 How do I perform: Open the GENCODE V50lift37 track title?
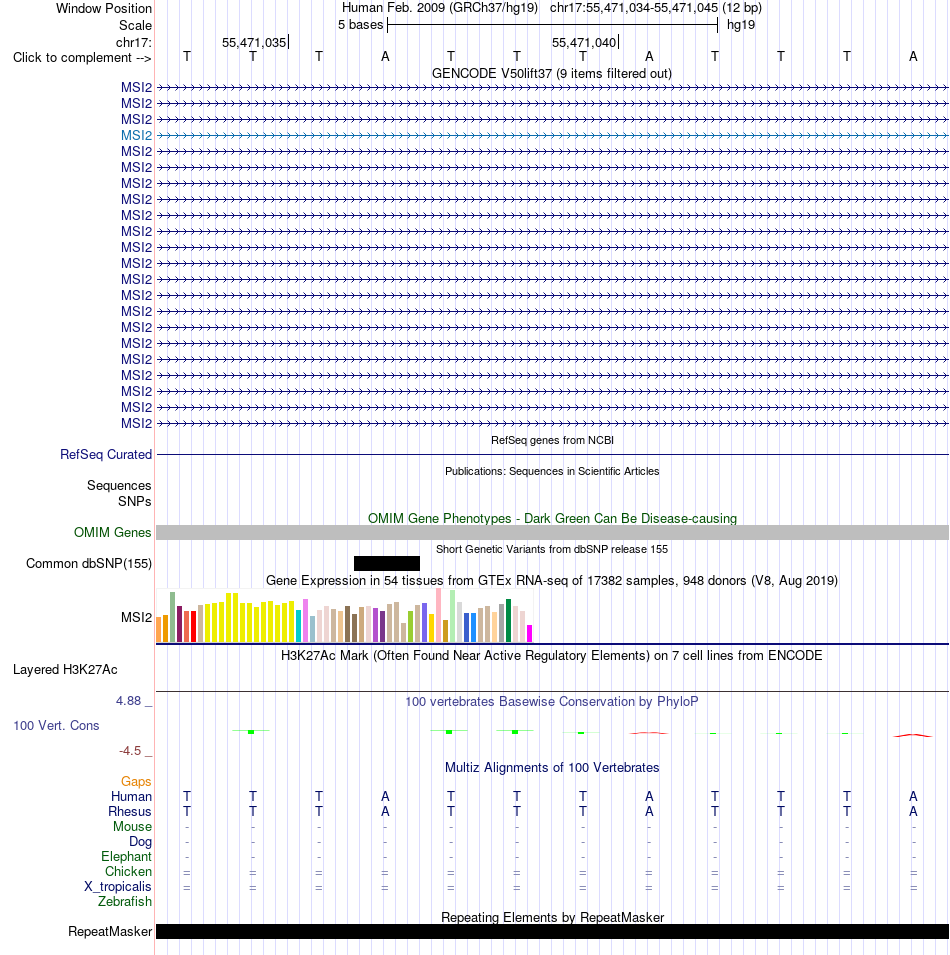(552, 74)
